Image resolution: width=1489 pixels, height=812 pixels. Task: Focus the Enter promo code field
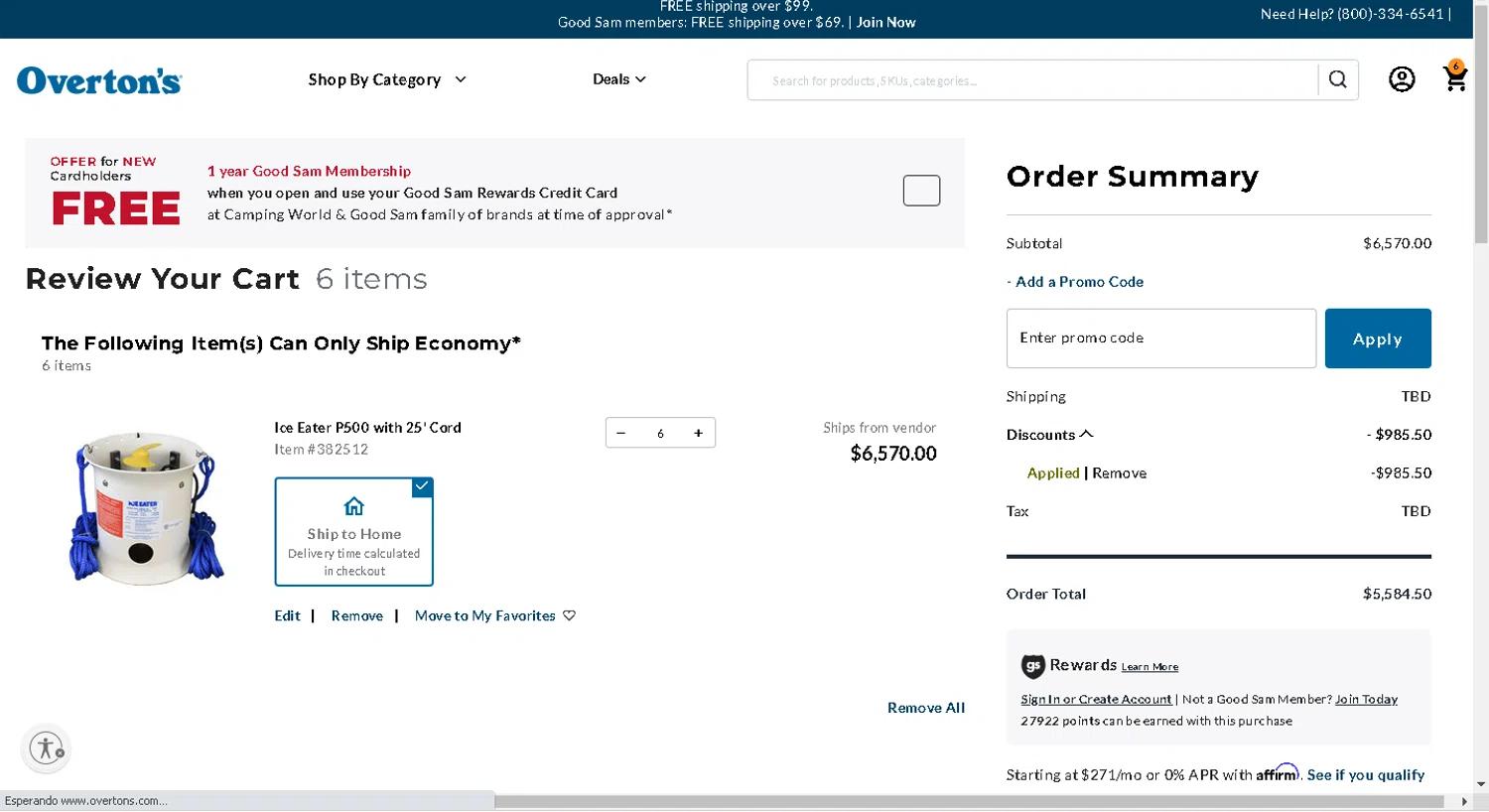point(1160,338)
